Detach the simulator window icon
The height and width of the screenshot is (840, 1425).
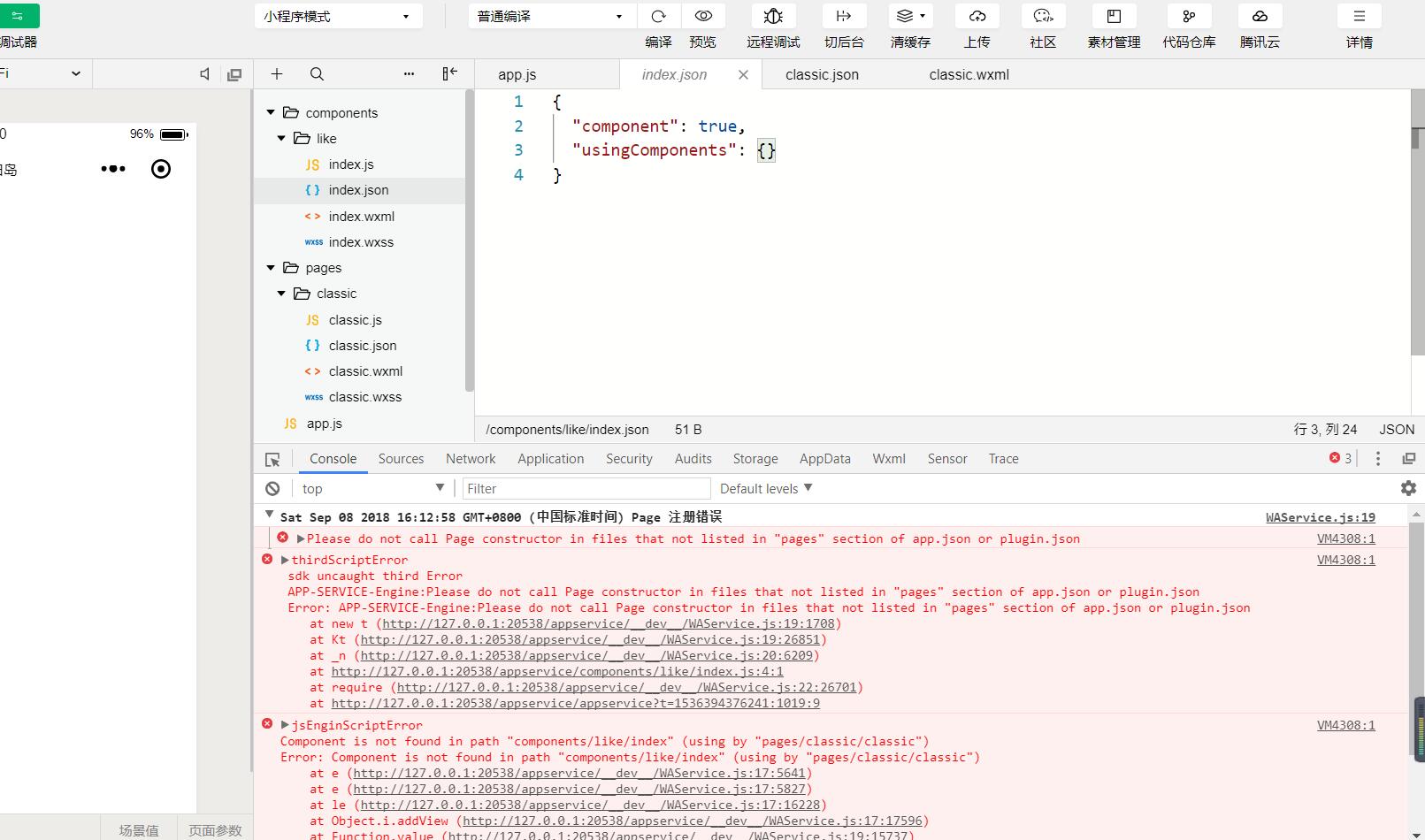coord(234,74)
